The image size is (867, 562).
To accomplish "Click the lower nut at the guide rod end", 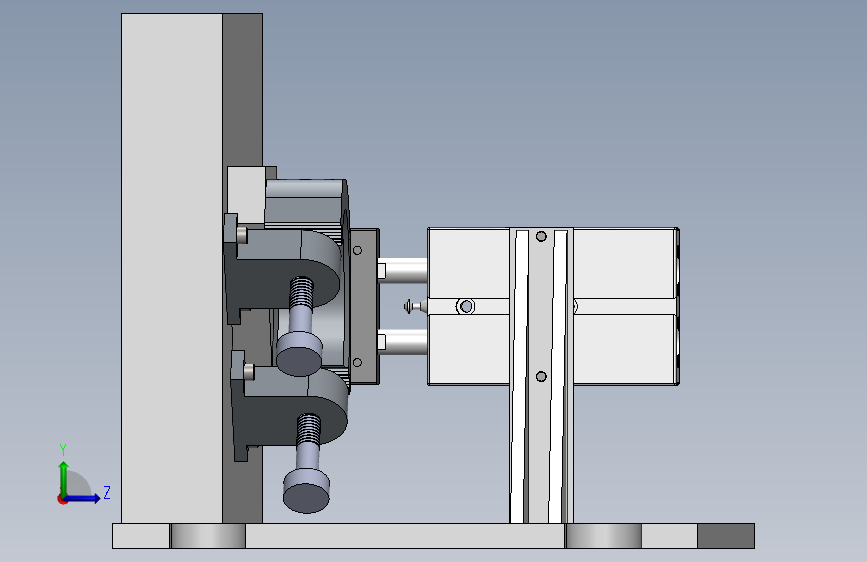I will (382, 342).
